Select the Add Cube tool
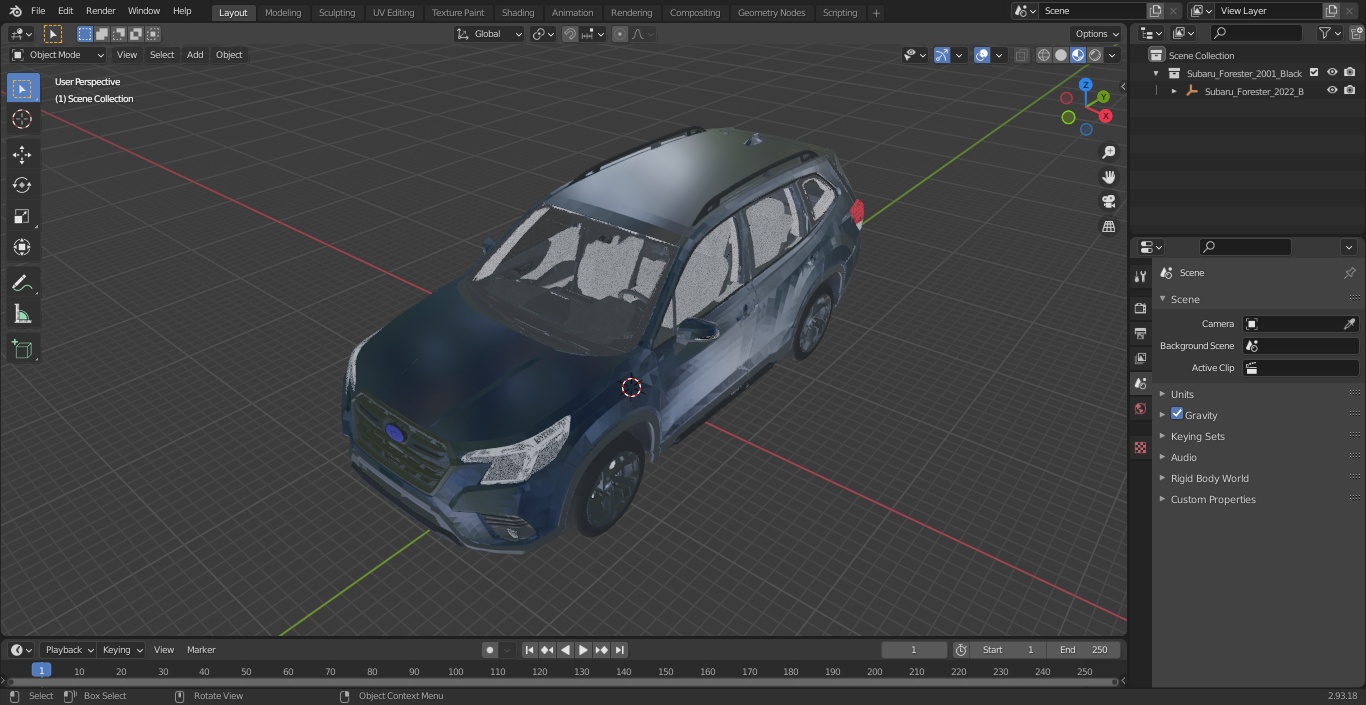Screen dimensions: 1366x705 (x=22, y=349)
